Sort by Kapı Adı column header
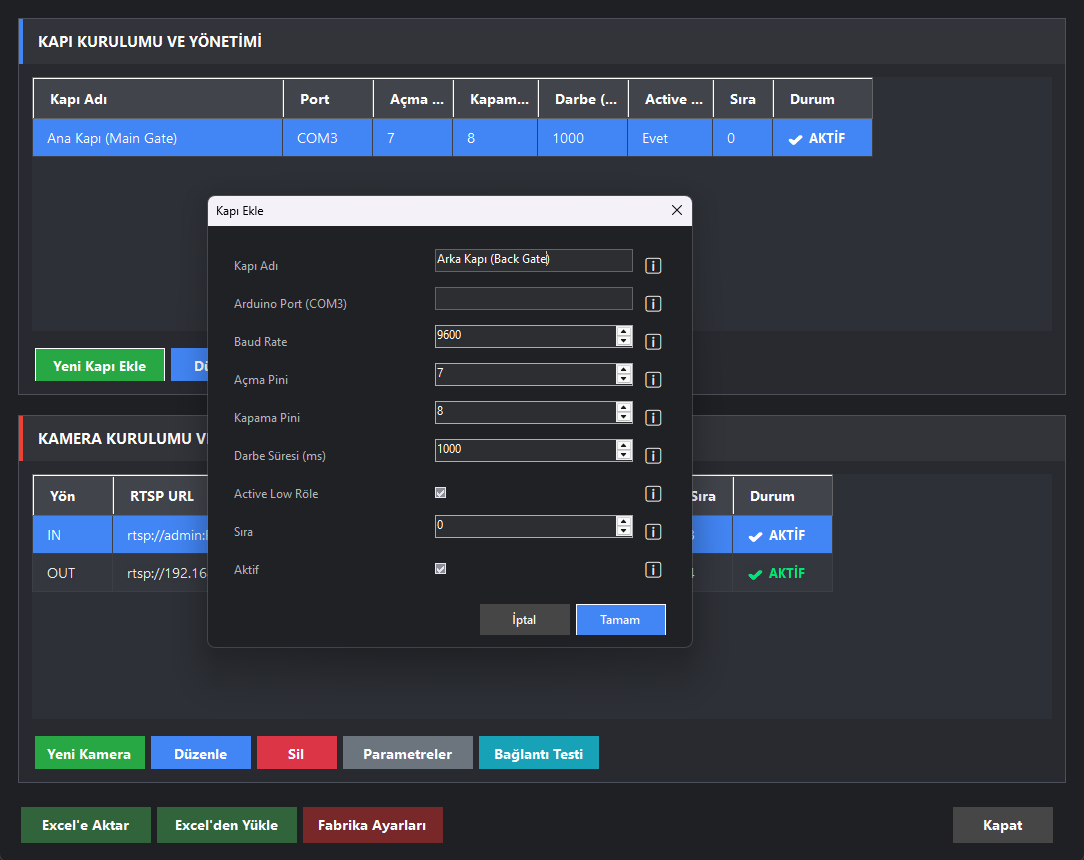Image resolution: width=1084 pixels, height=860 pixels. [x=158, y=99]
